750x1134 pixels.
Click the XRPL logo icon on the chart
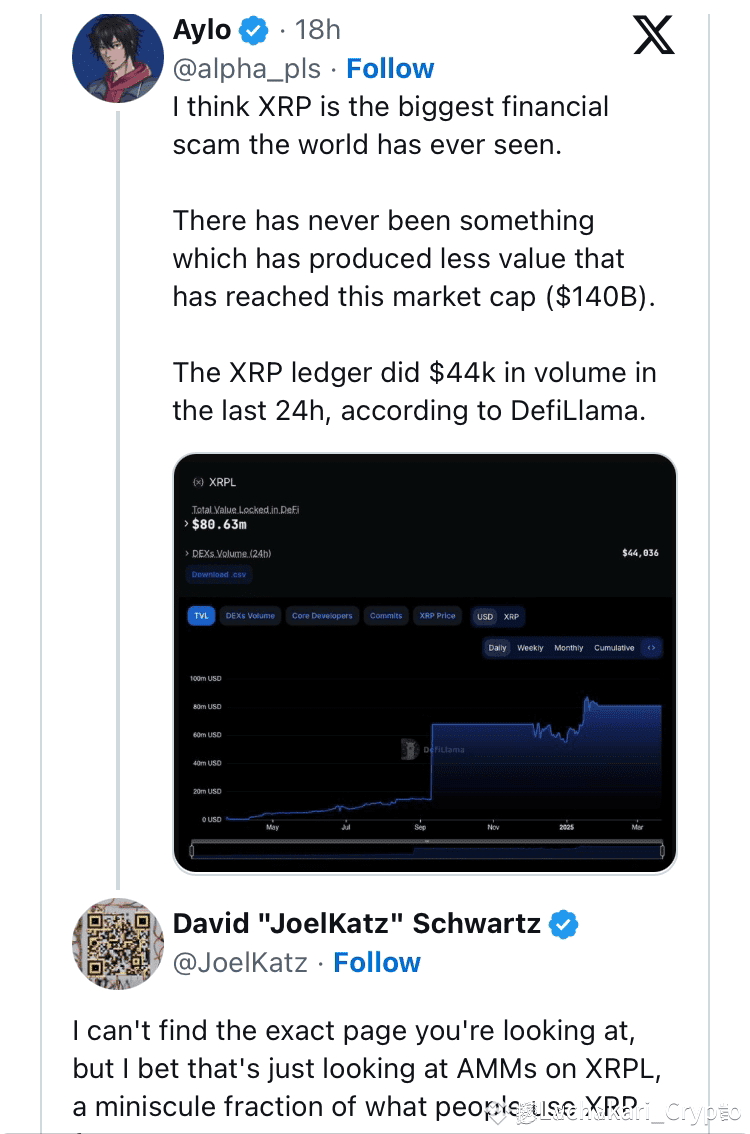196,480
